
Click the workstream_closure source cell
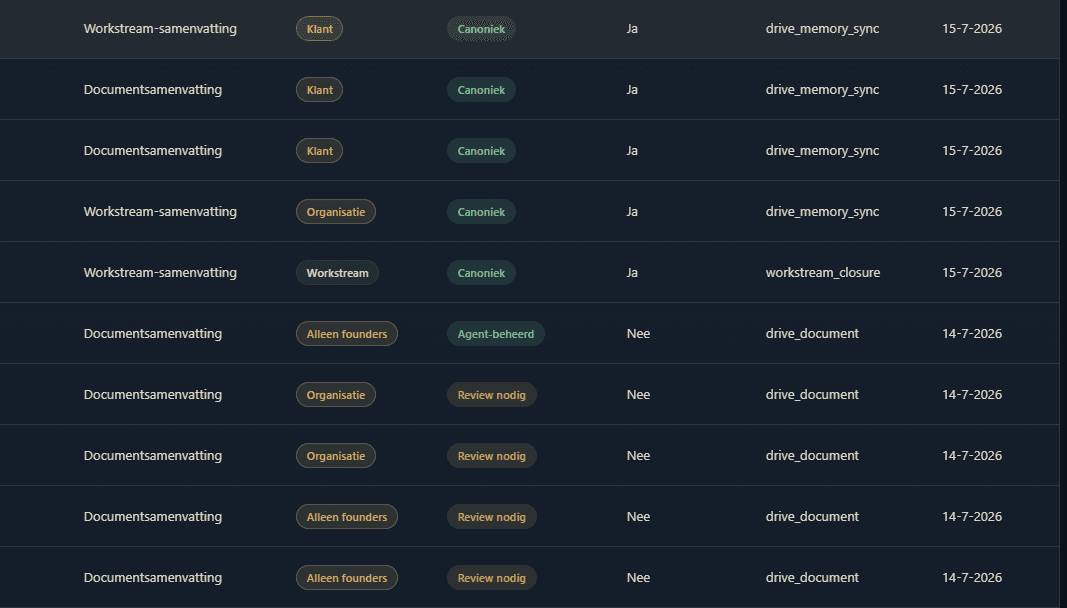[823, 272]
